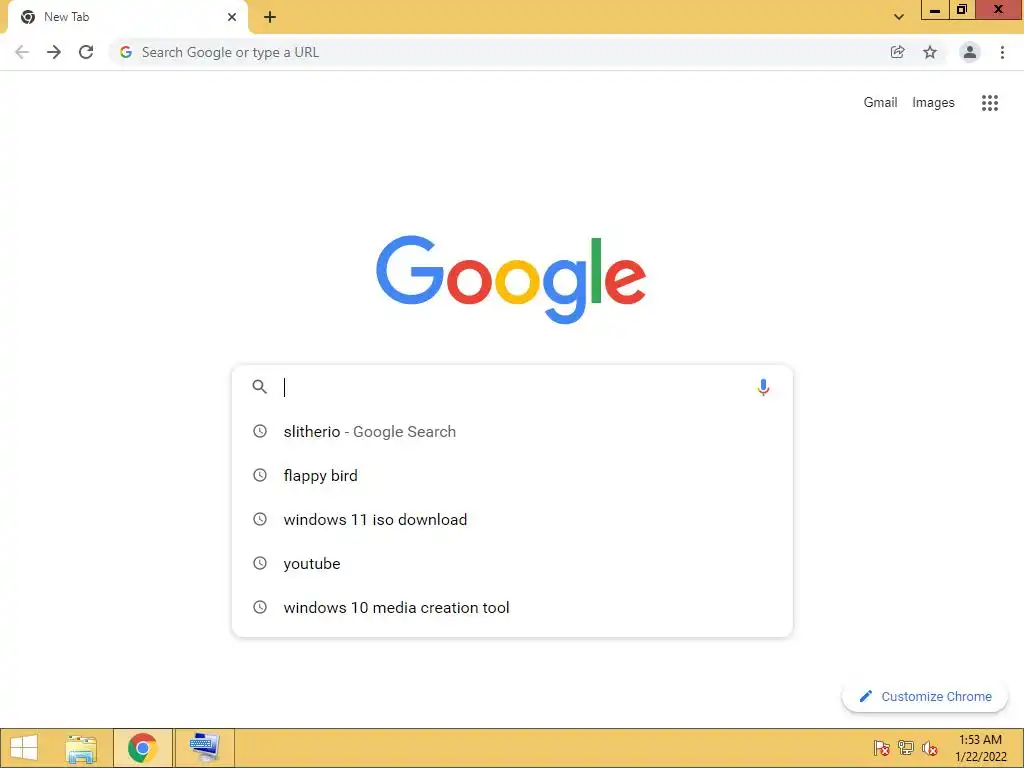Open a new tab with plus button

tap(270, 17)
